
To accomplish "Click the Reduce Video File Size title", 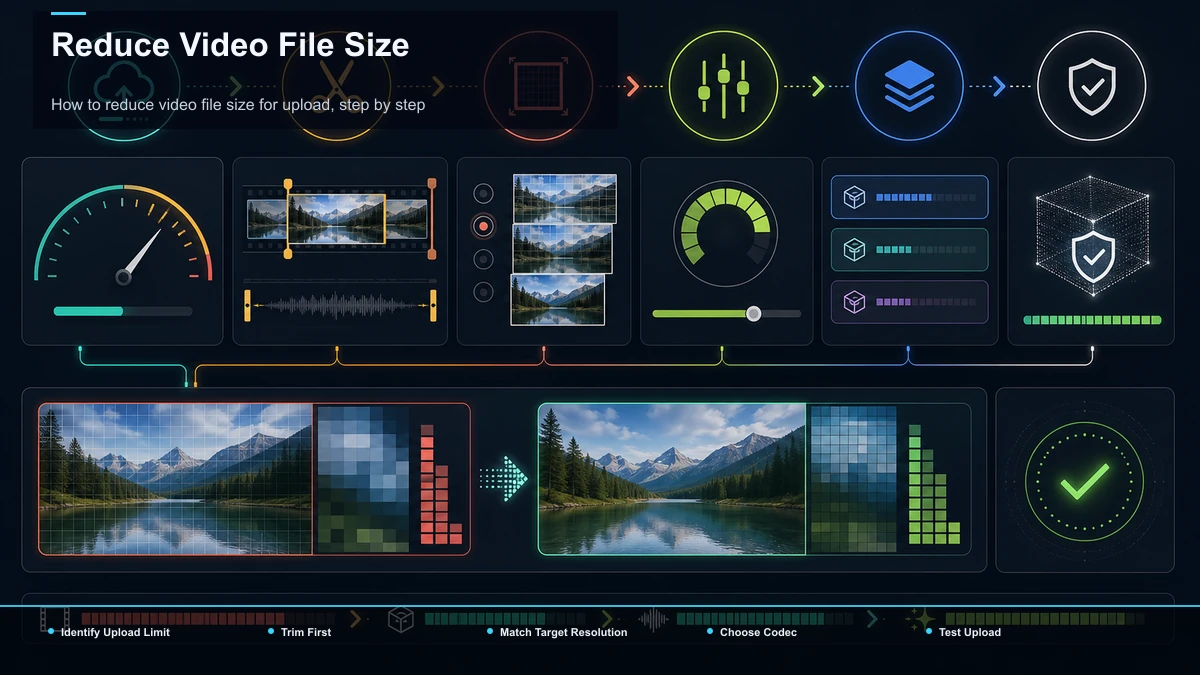I will pos(230,45).
